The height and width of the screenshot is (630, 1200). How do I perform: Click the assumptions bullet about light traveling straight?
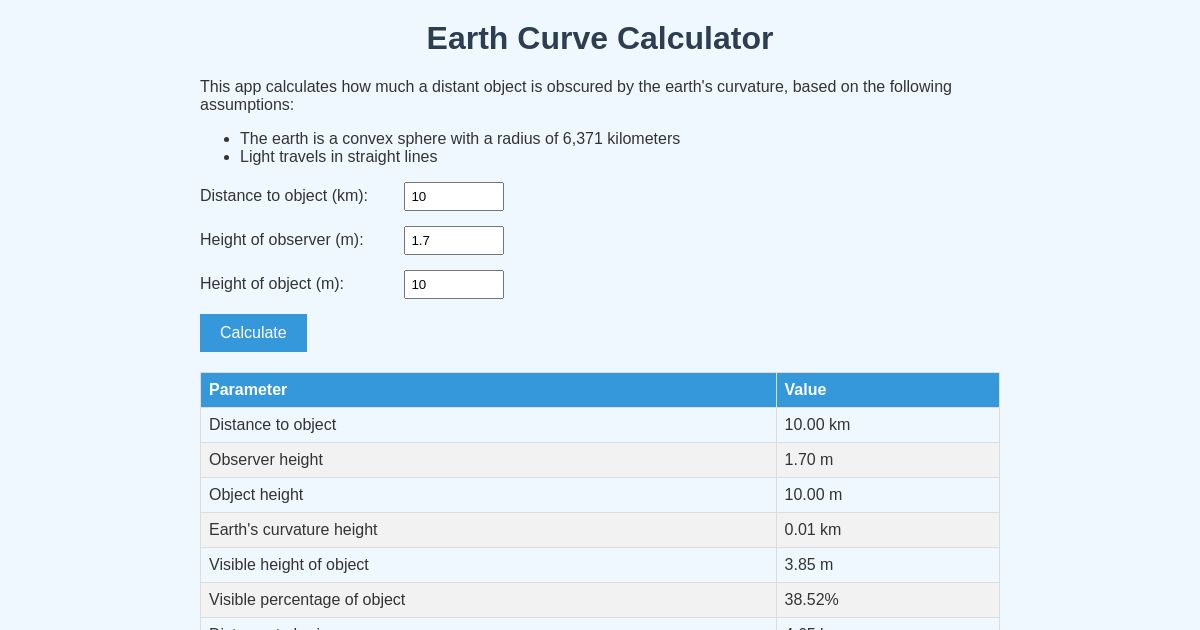pos(338,156)
